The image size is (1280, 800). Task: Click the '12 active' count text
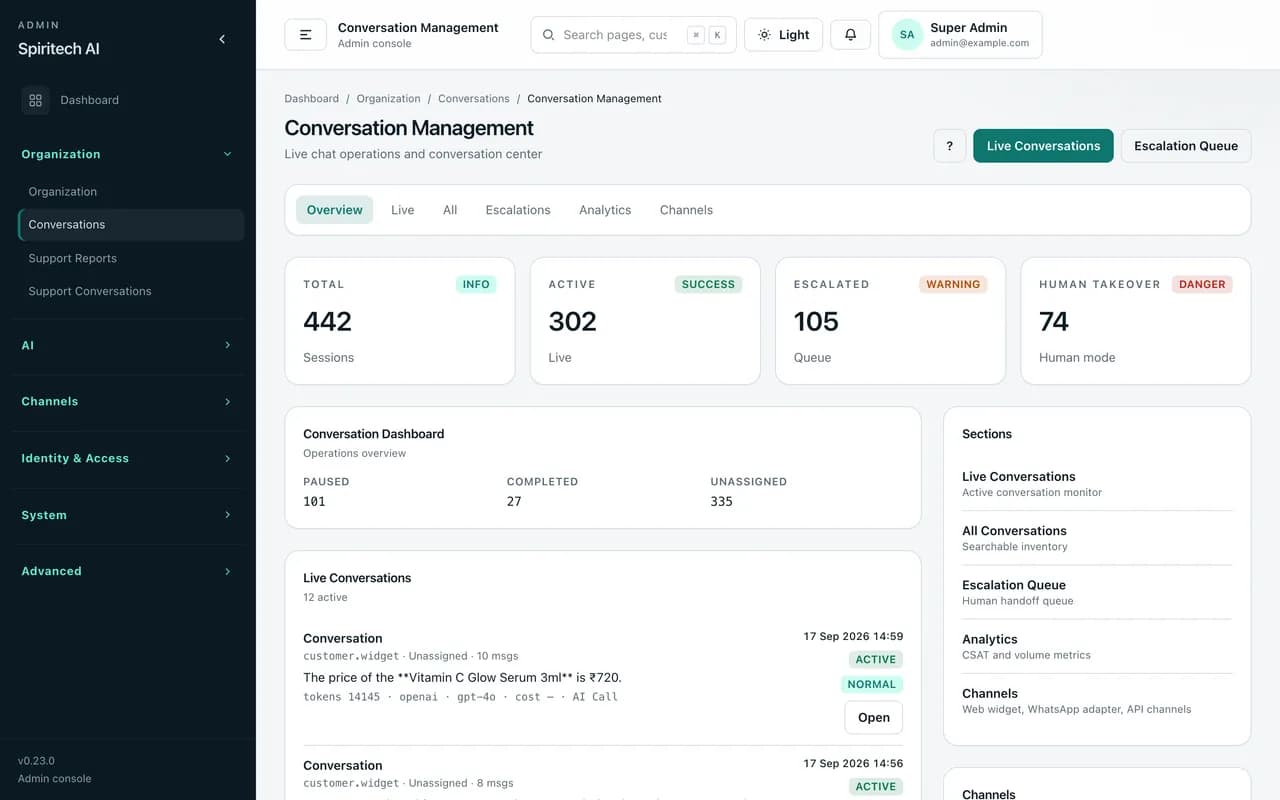pyautogui.click(x=325, y=597)
